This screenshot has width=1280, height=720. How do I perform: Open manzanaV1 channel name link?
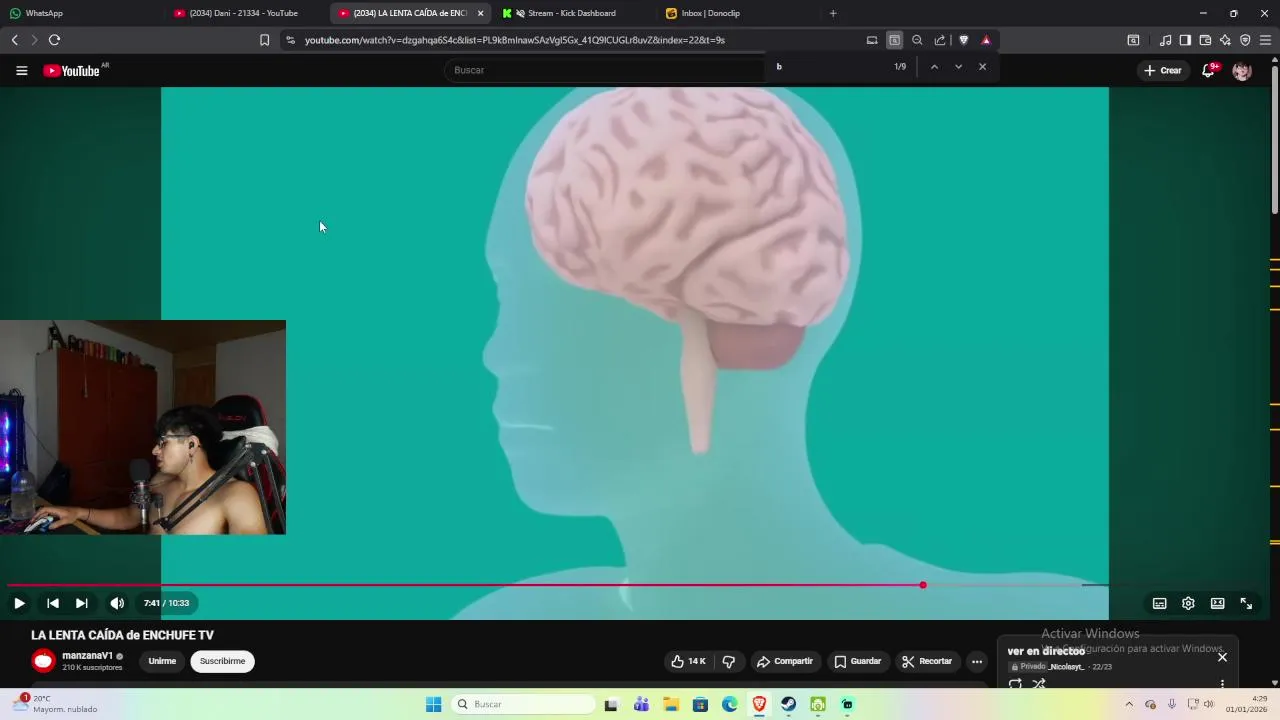87,656
